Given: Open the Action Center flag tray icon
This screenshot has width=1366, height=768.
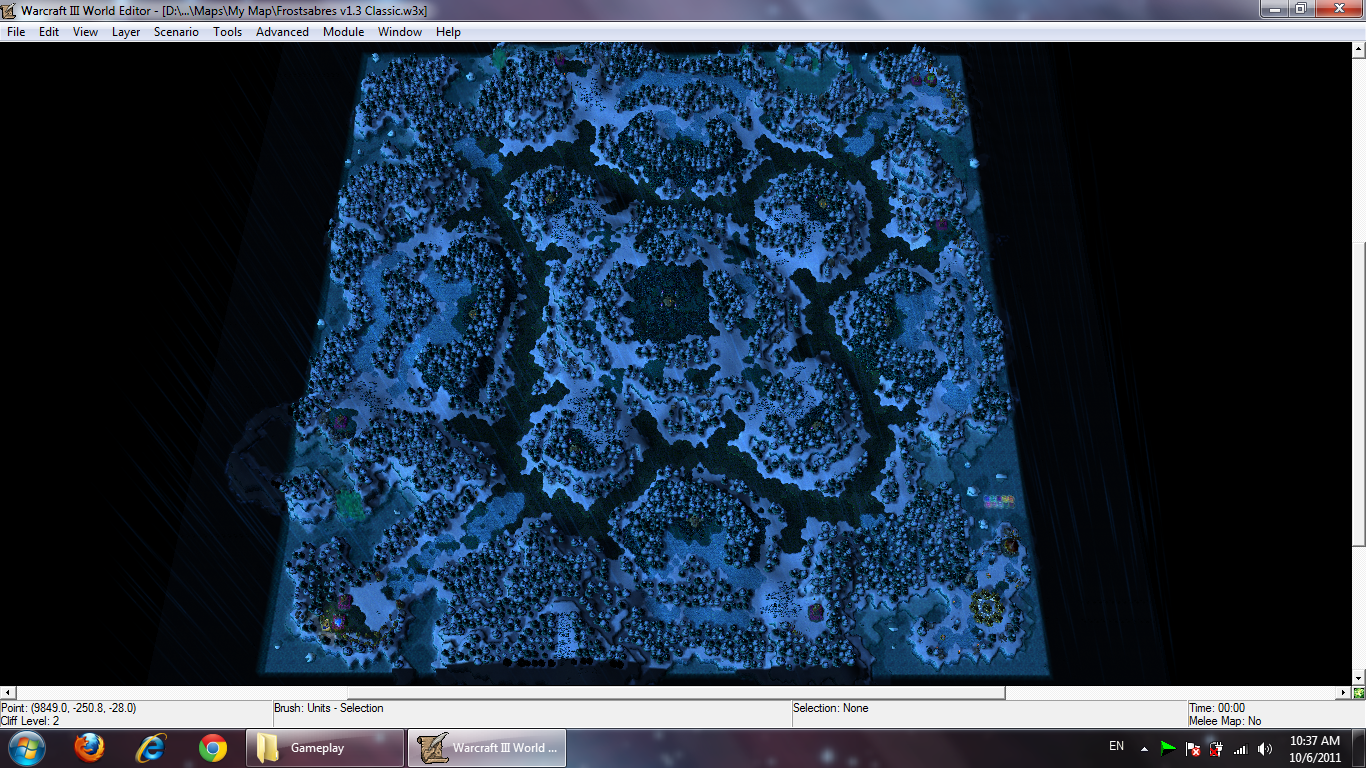Looking at the screenshot, I should (1192, 749).
